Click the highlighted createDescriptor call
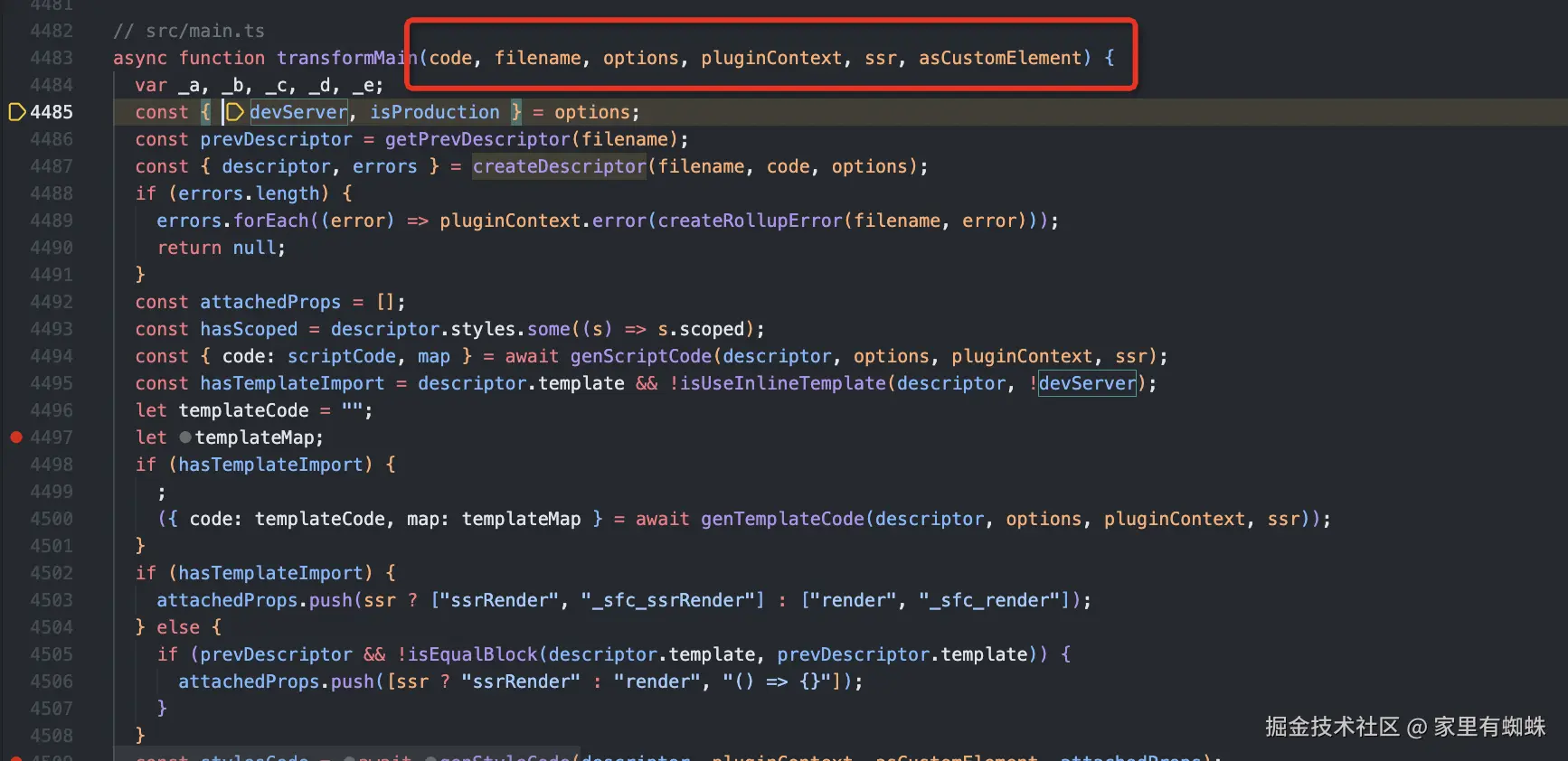 click(559, 166)
